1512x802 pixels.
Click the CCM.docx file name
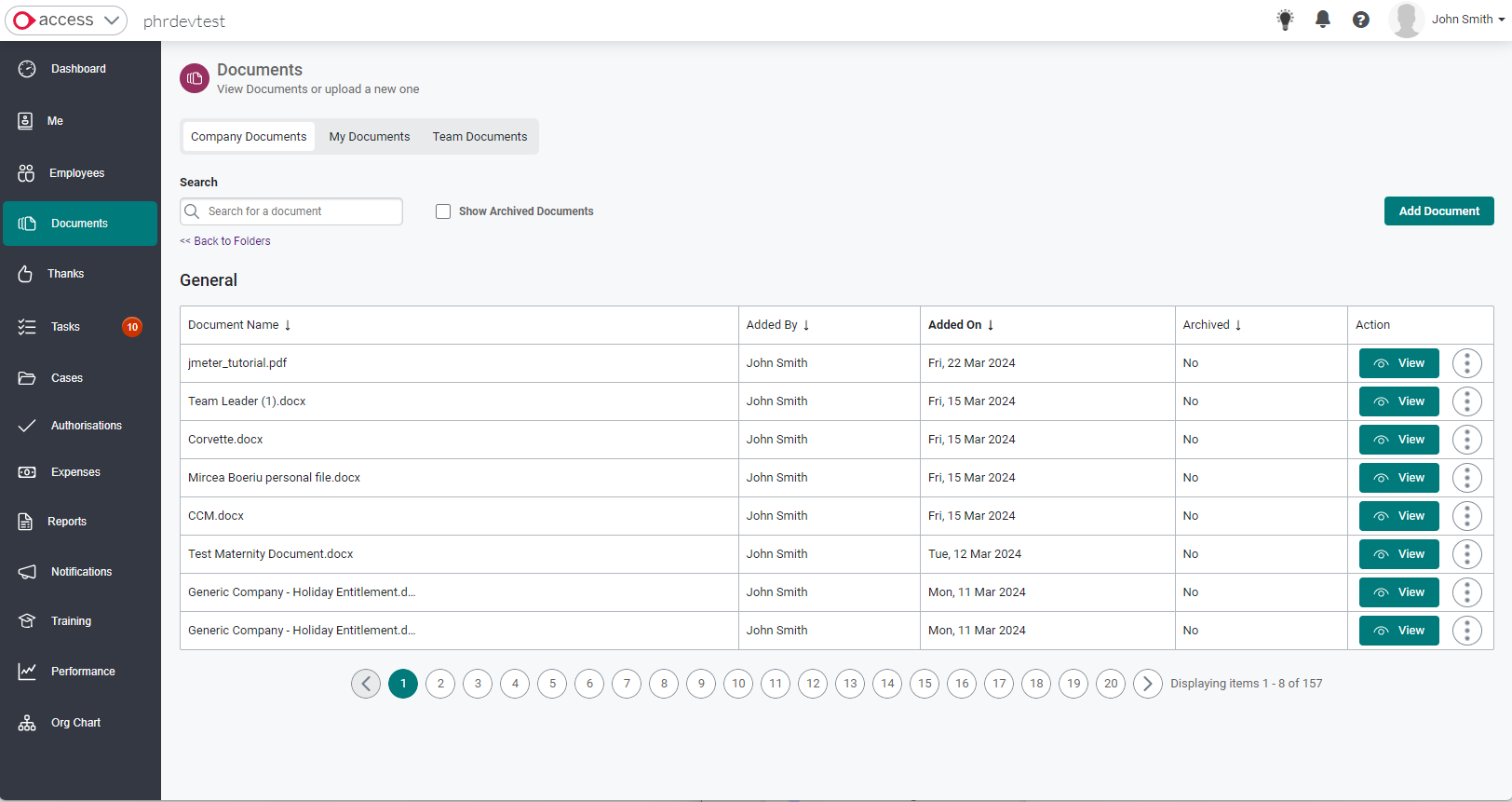point(216,516)
